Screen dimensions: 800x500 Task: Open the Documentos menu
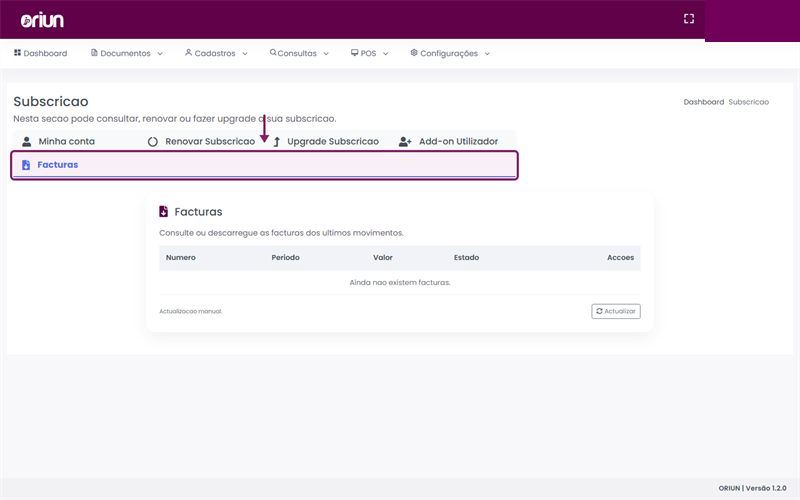127,53
